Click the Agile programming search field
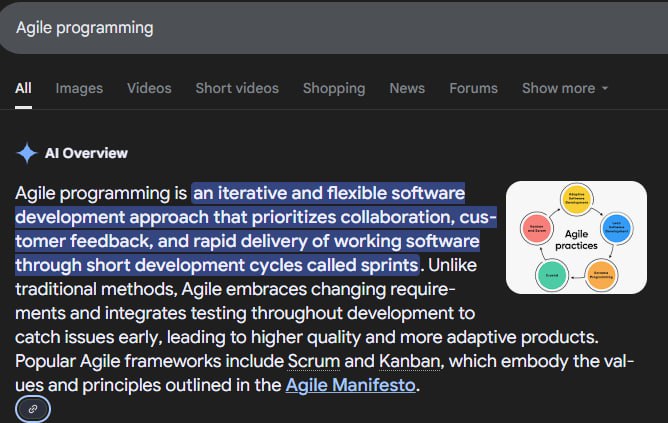The height and width of the screenshot is (423, 668). tap(300, 27)
